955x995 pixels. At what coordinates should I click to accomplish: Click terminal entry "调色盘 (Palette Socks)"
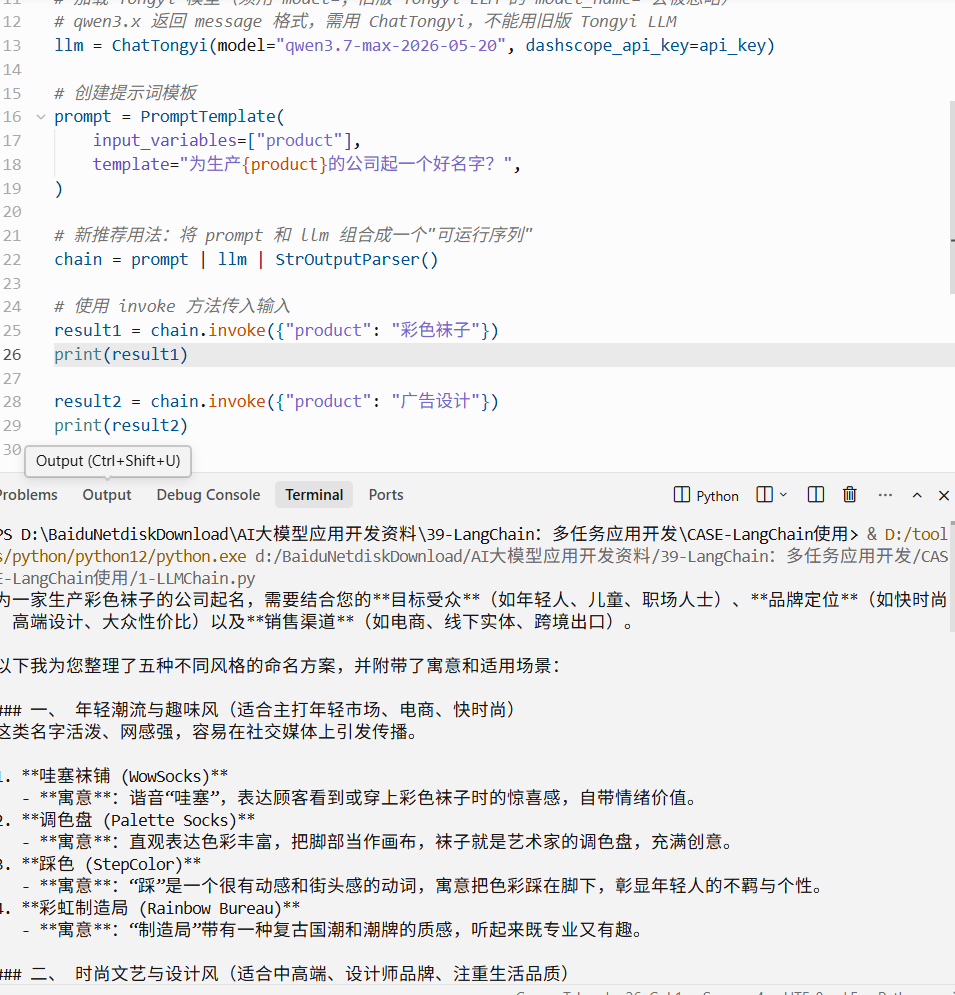click(x=138, y=820)
